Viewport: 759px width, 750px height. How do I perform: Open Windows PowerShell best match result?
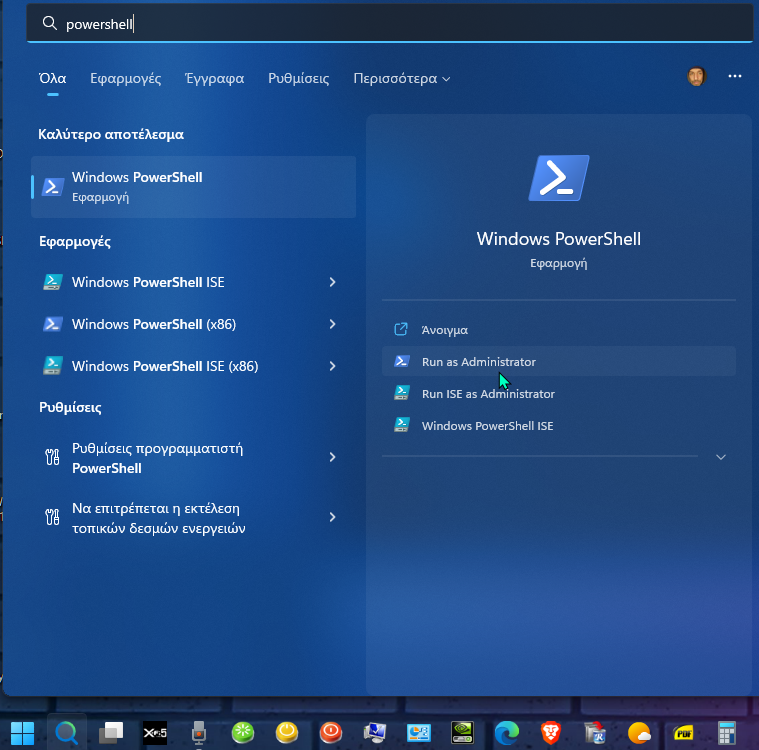(193, 187)
